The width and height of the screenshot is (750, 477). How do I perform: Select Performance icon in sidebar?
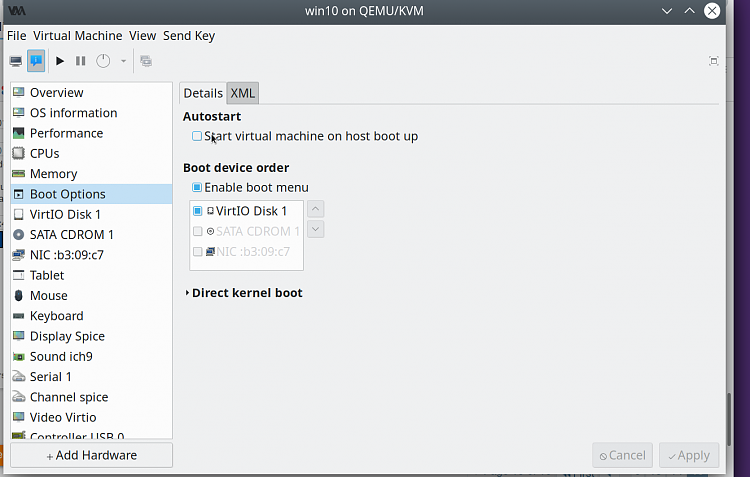tap(19, 133)
